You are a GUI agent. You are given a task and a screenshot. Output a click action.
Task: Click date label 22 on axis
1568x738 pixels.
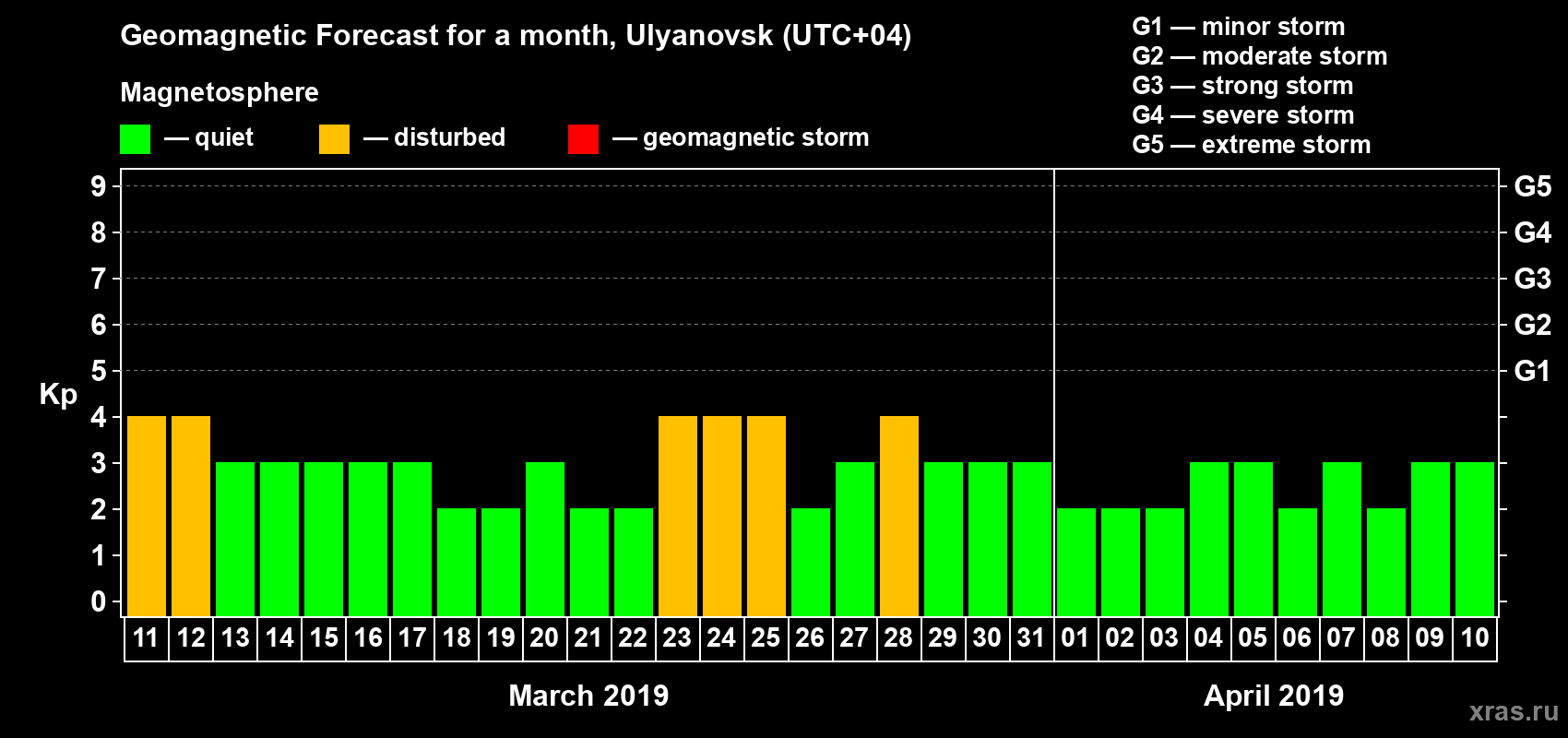633,637
